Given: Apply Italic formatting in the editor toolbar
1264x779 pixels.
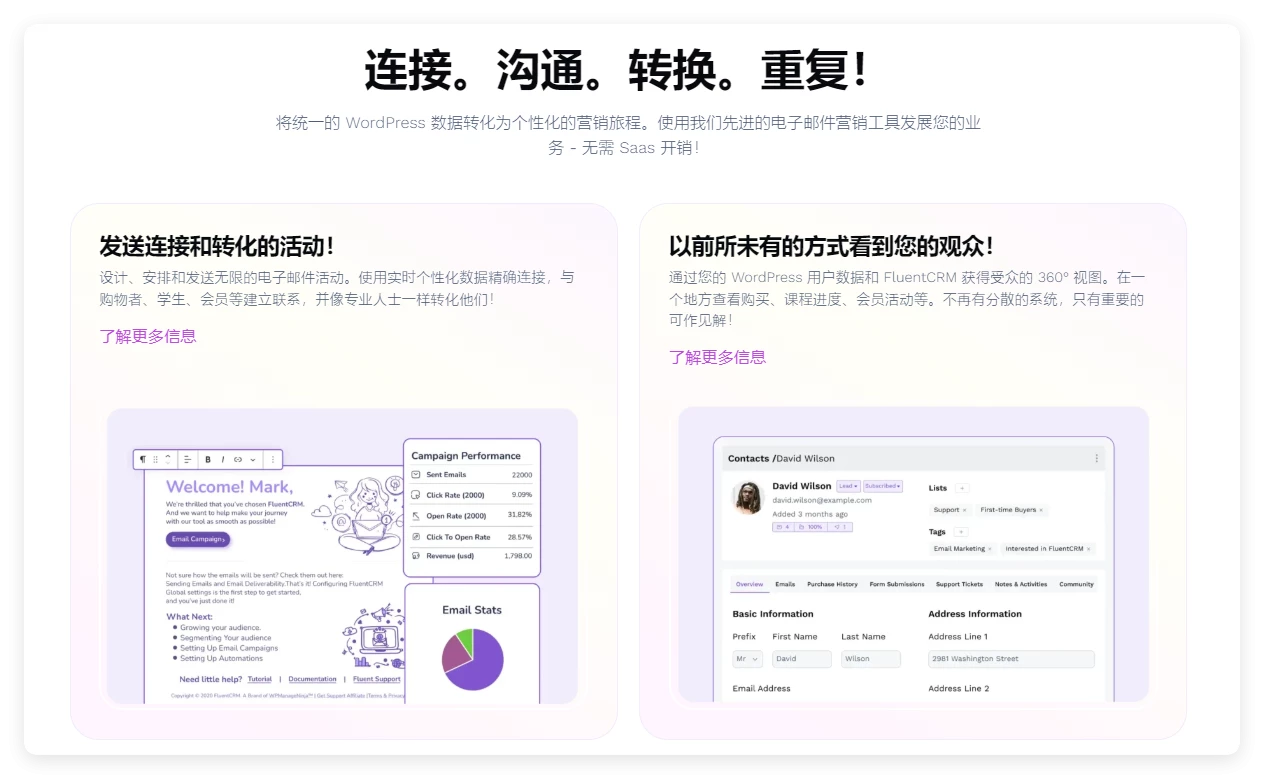Looking at the screenshot, I should pyautogui.click(x=223, y=459).
